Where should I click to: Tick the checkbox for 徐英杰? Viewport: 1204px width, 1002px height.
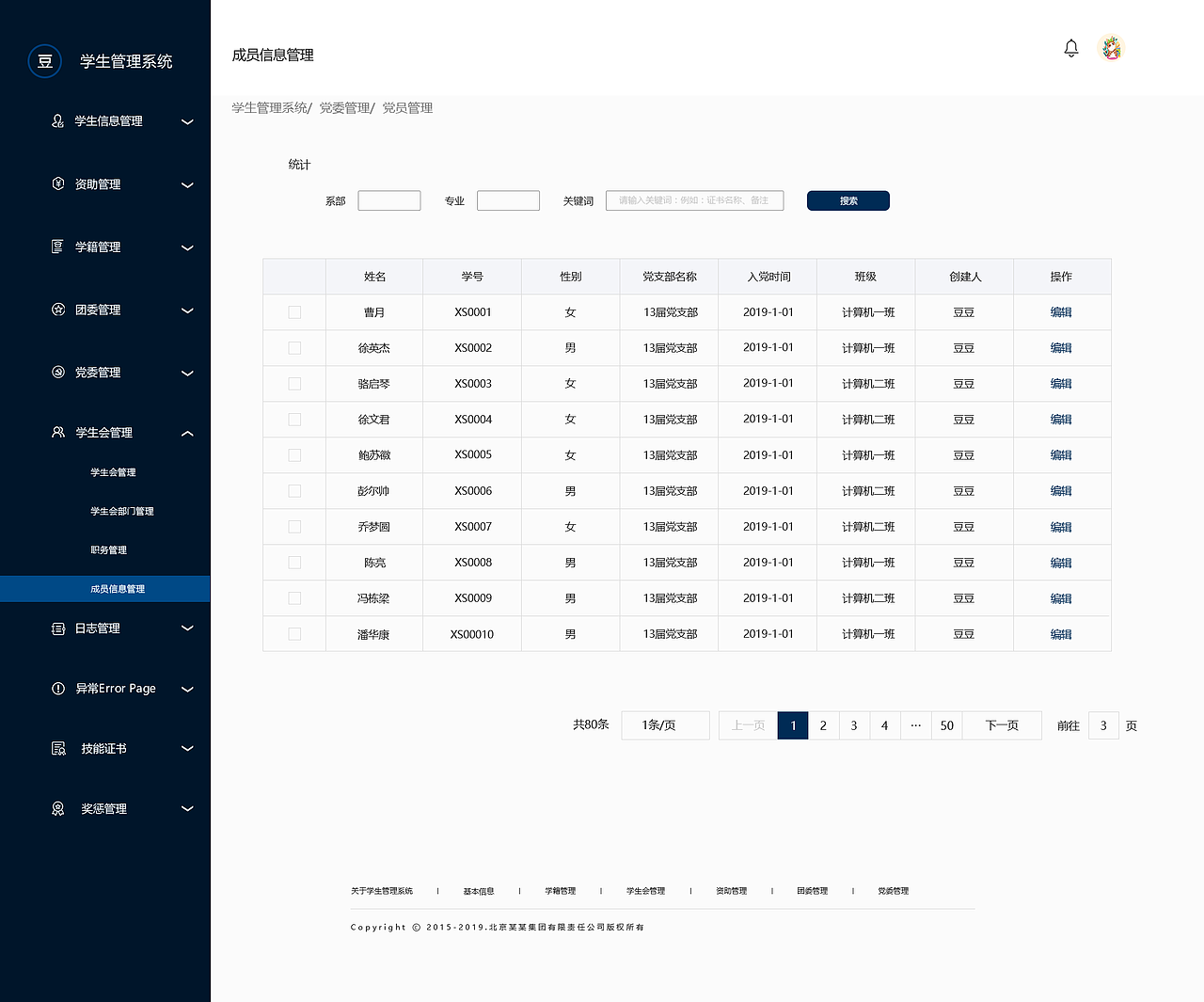click(x=294, y=348)
